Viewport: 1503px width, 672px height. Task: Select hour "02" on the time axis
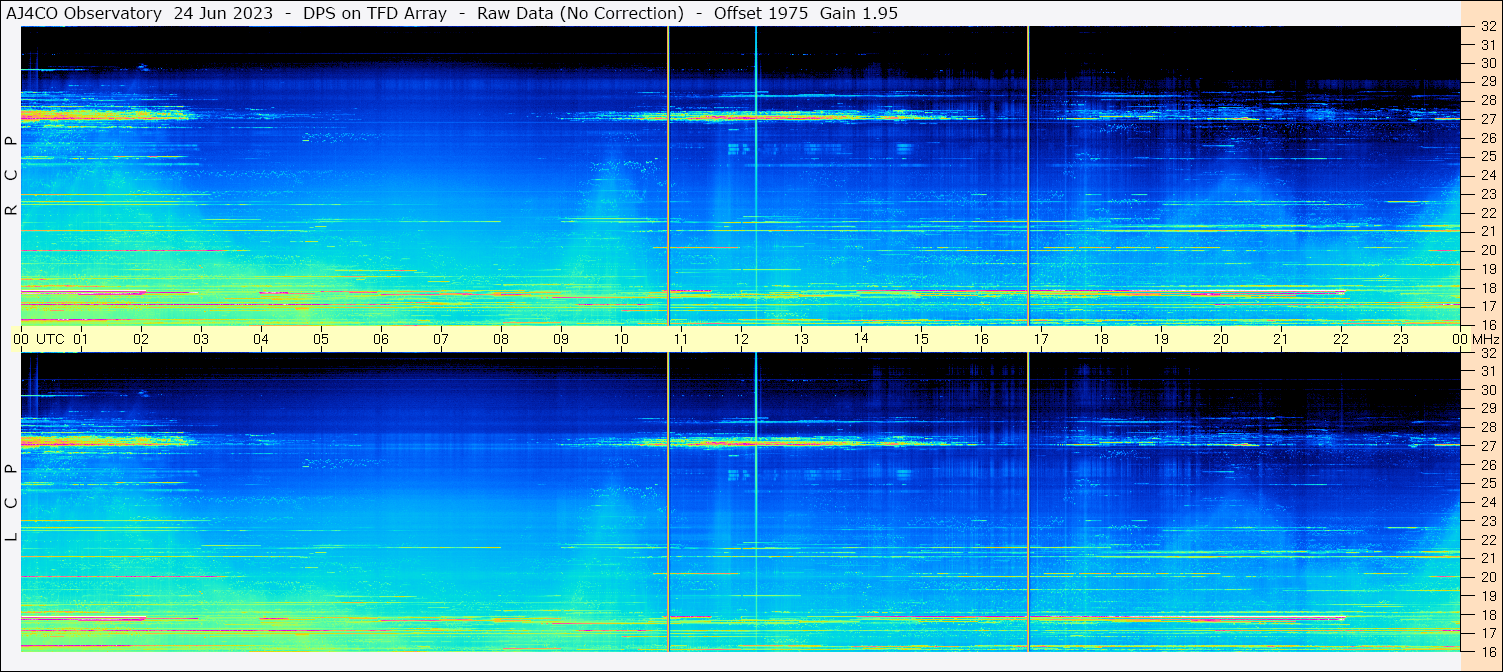tap(141, 339)
